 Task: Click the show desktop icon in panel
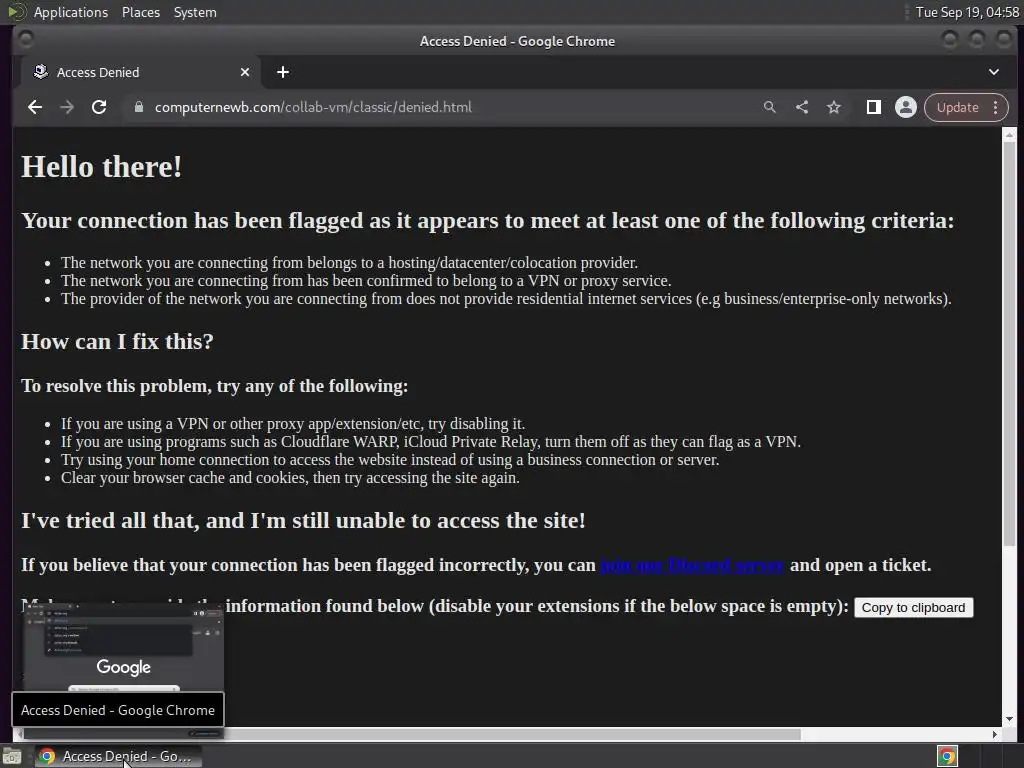[12, 757]
